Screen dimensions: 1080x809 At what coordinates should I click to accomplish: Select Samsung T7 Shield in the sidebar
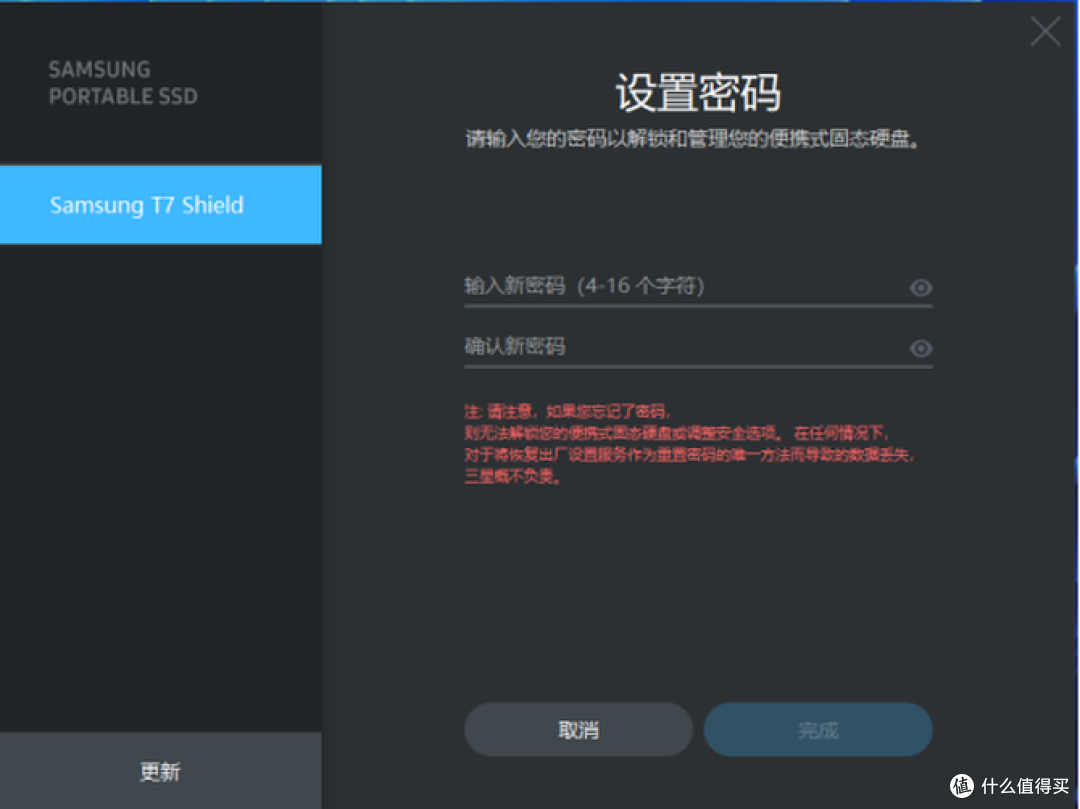(x=160, y=204)
